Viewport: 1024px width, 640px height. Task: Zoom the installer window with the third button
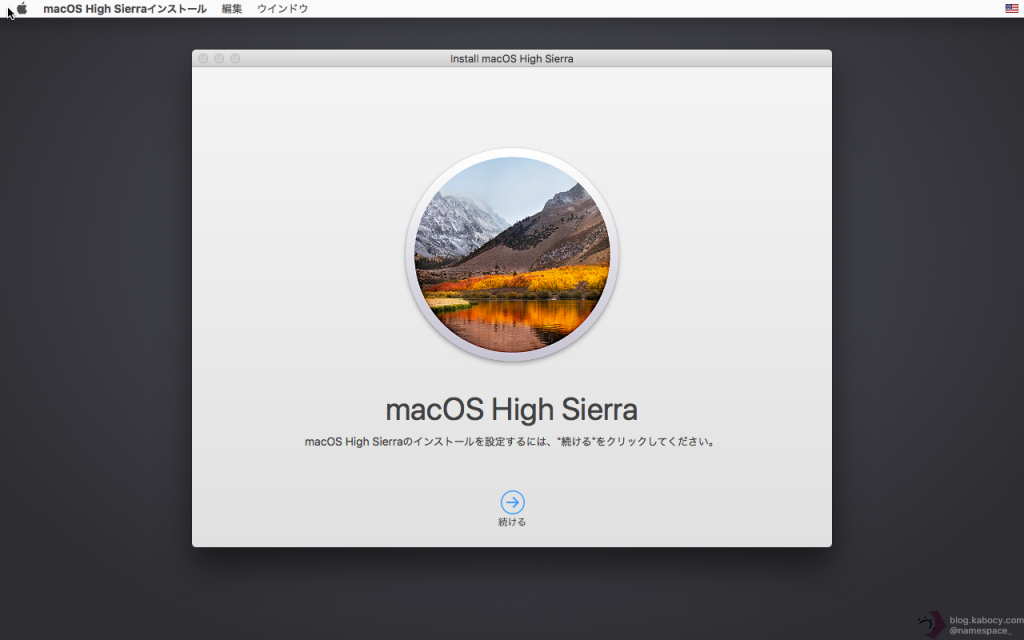[235, 59]
